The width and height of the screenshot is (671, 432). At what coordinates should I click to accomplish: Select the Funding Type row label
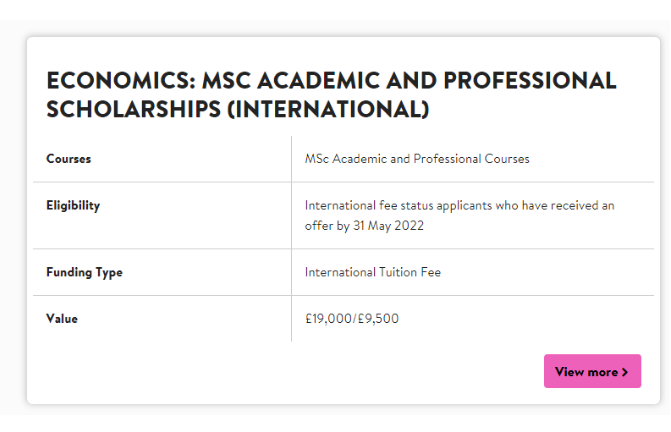coord(84,272)
